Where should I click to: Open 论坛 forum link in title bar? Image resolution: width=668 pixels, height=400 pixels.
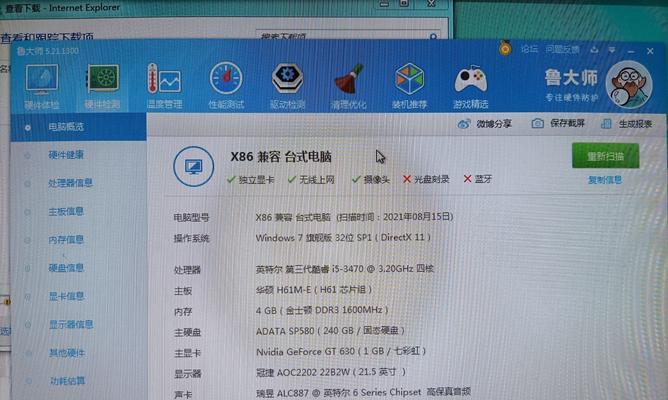tap(529, 49)
